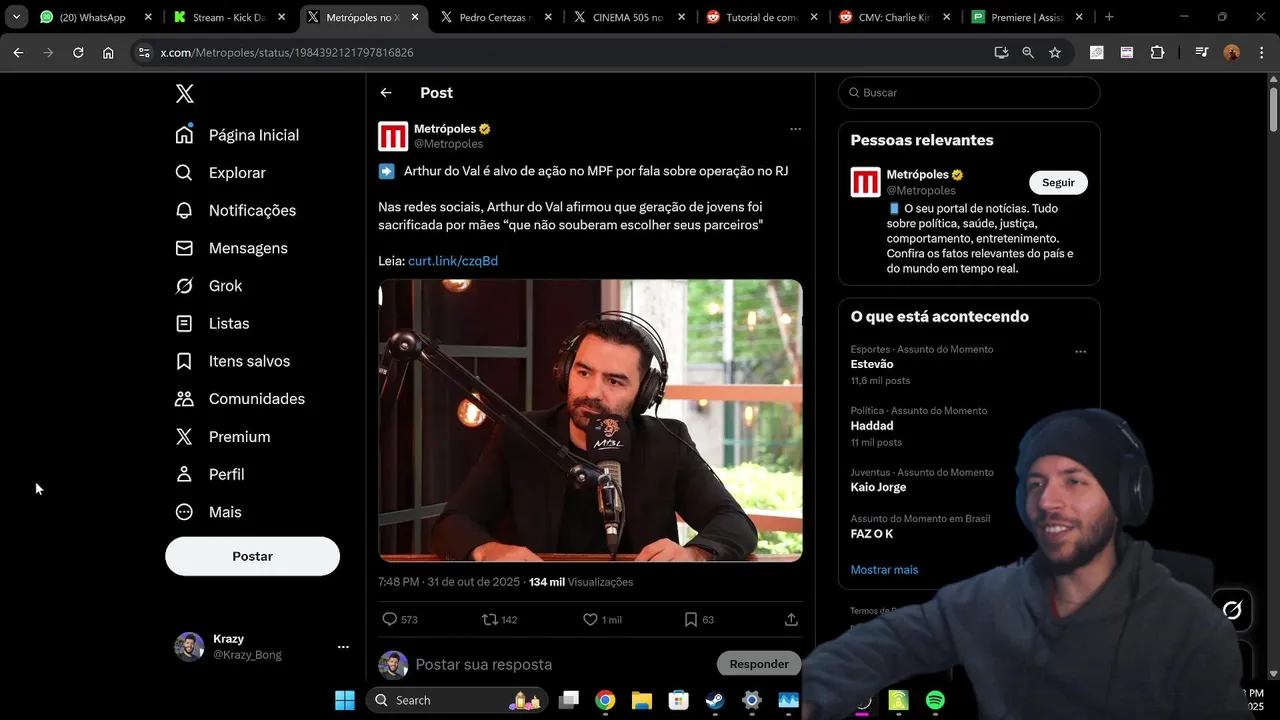Image resolution: width=1280 pixels, height=720 pixels.
Task: Open options for the Estevão trend
Action: tap(1080, 352)
